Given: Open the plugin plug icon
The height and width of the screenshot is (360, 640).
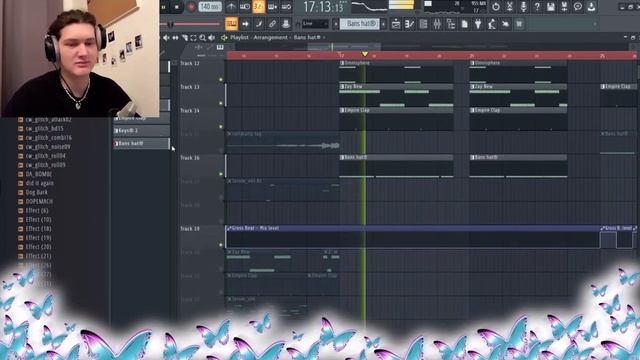Looking at the screenshot, I should click(x=478, y=24).
